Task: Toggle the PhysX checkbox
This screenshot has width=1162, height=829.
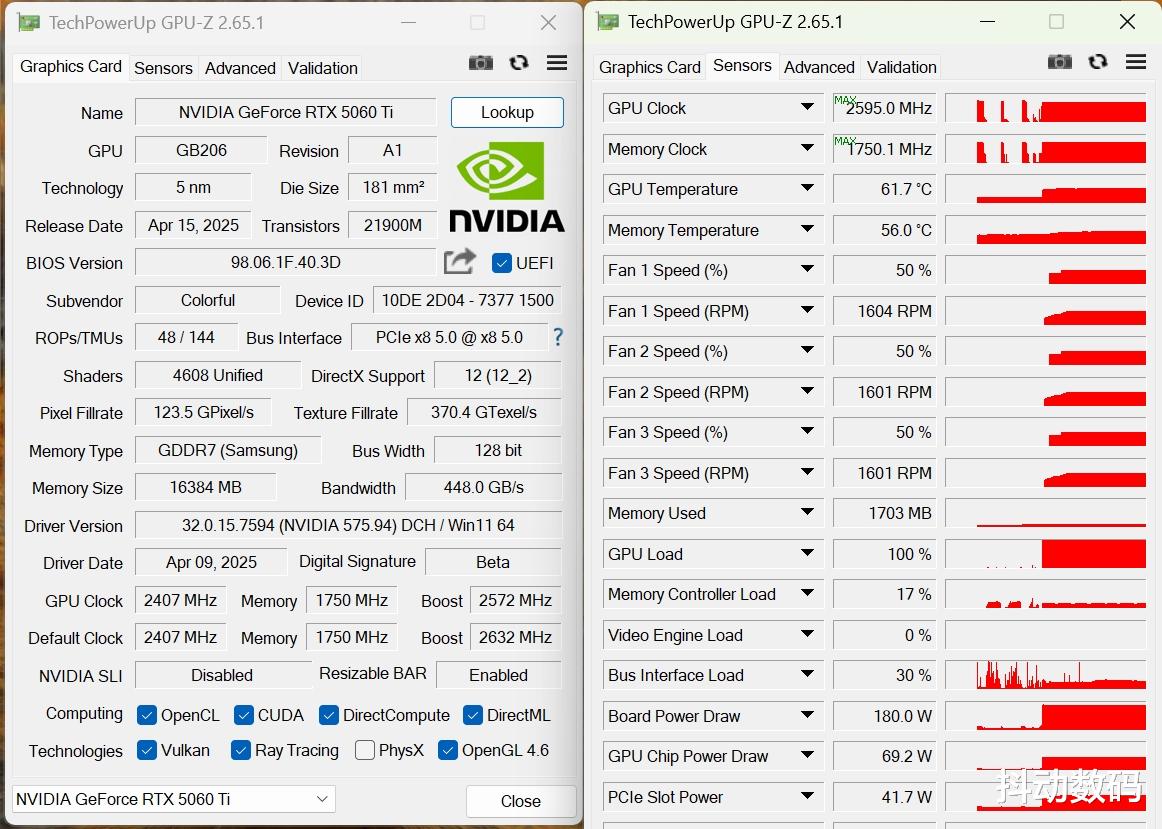Action: [x=365, y=750]
